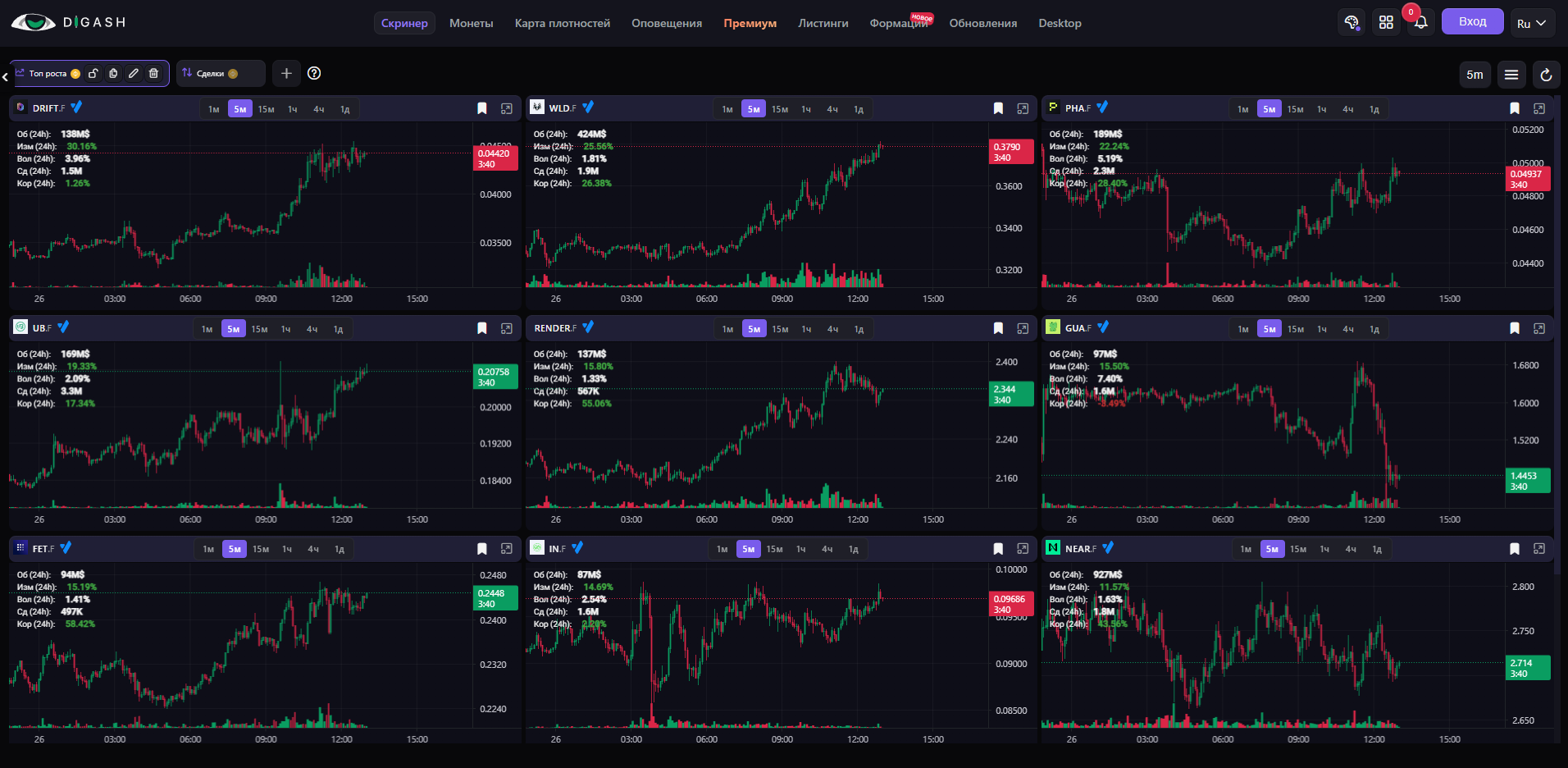Open the color theme palette icon

pos(1351,22)
